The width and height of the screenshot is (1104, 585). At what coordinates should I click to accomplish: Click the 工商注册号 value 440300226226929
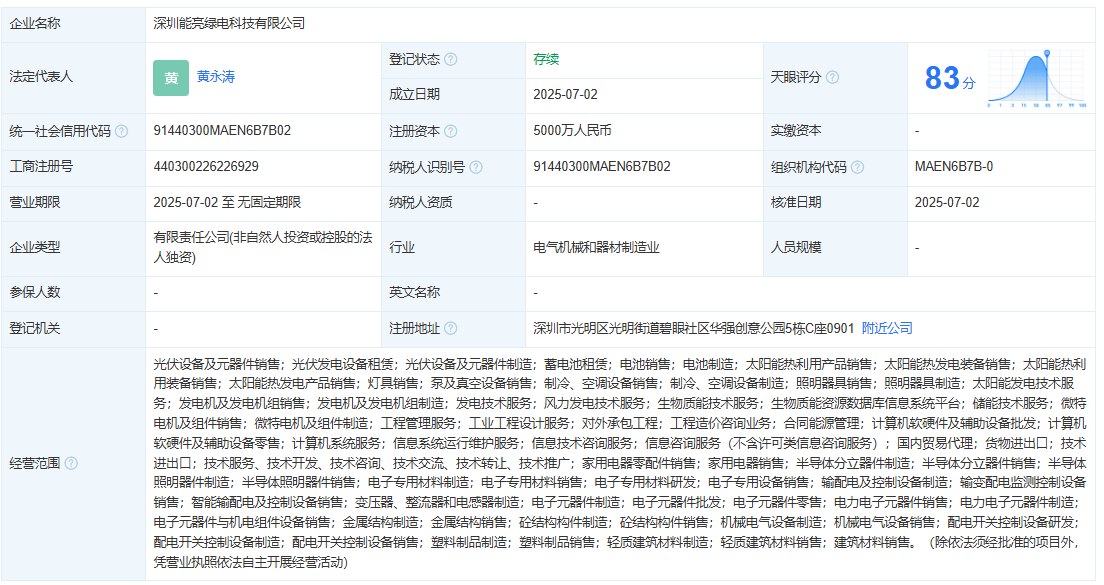[x=206, y=167]
